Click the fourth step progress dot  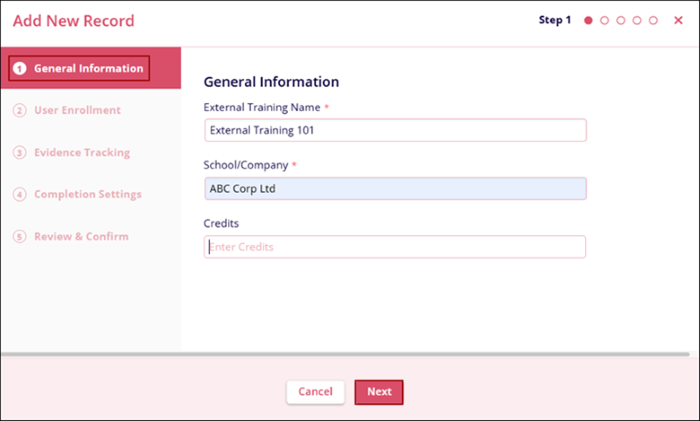click(x=637, y=20)
